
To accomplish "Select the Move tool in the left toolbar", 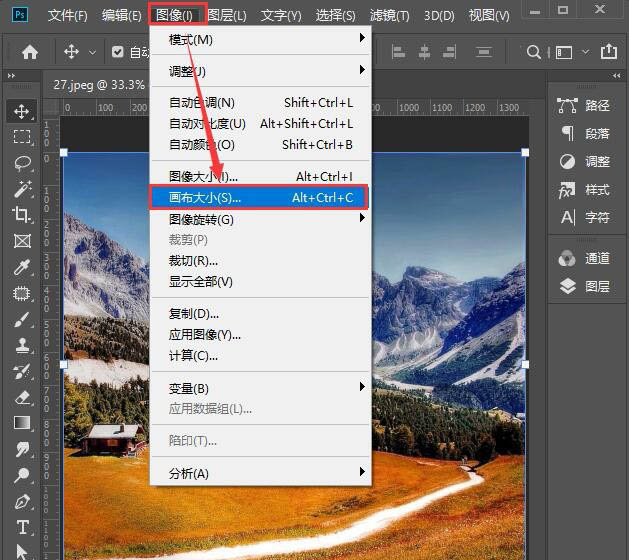I will (x=22, y=111).
